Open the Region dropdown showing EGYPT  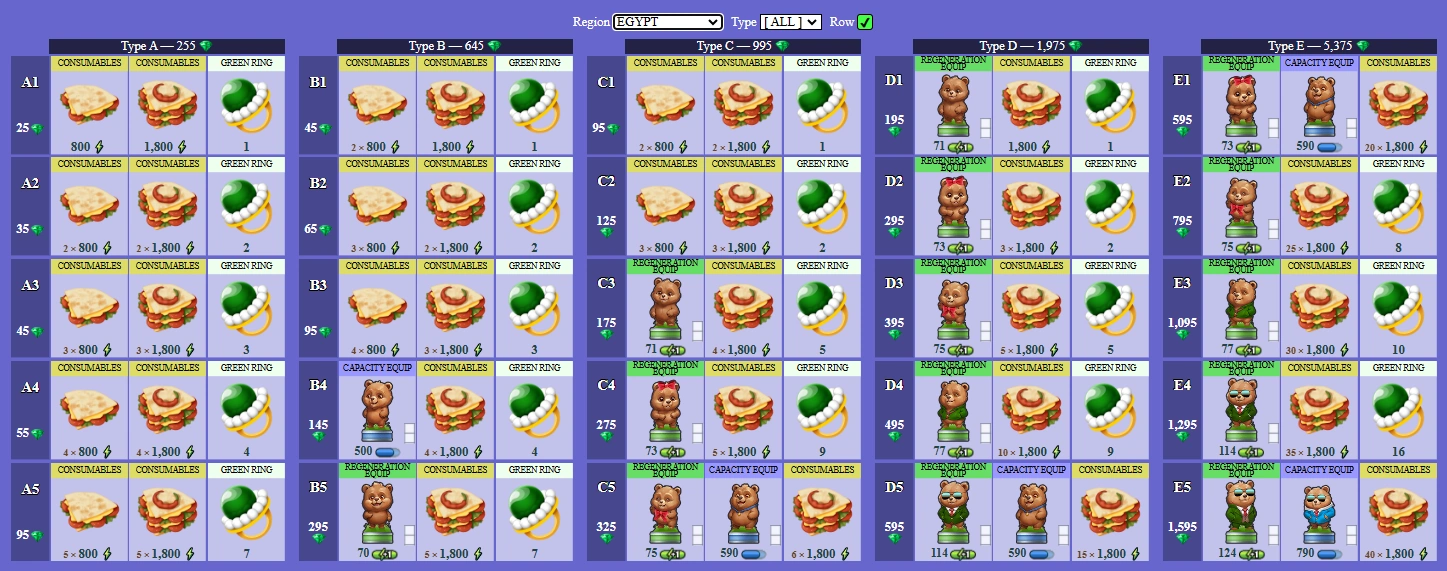[x=667, y=22]
